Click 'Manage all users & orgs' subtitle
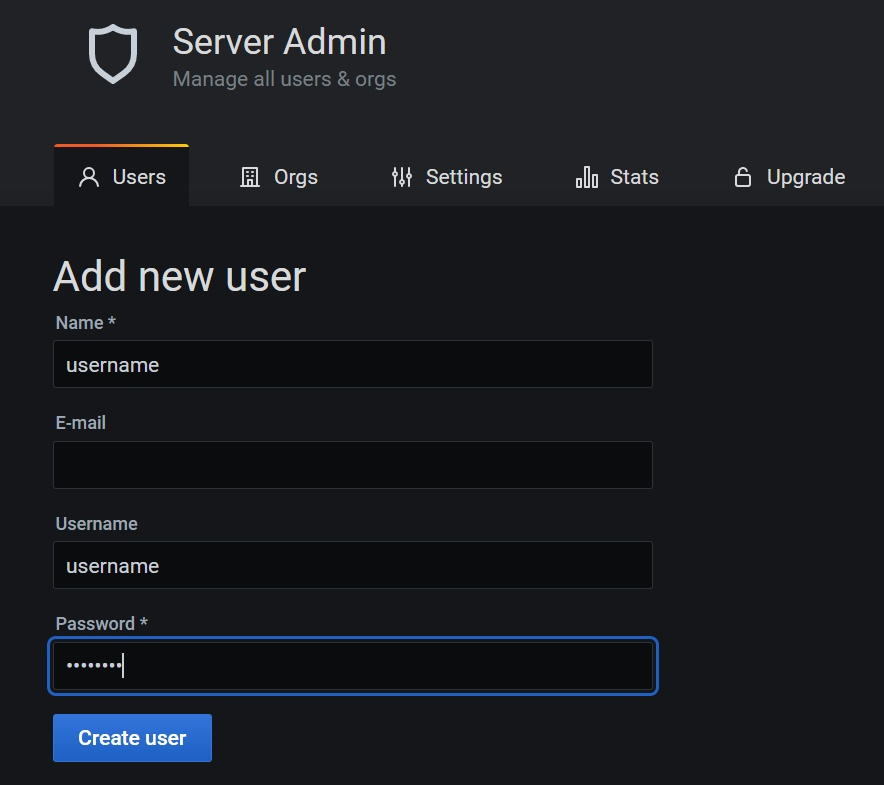884x785 pixels. tap(284, 79)
